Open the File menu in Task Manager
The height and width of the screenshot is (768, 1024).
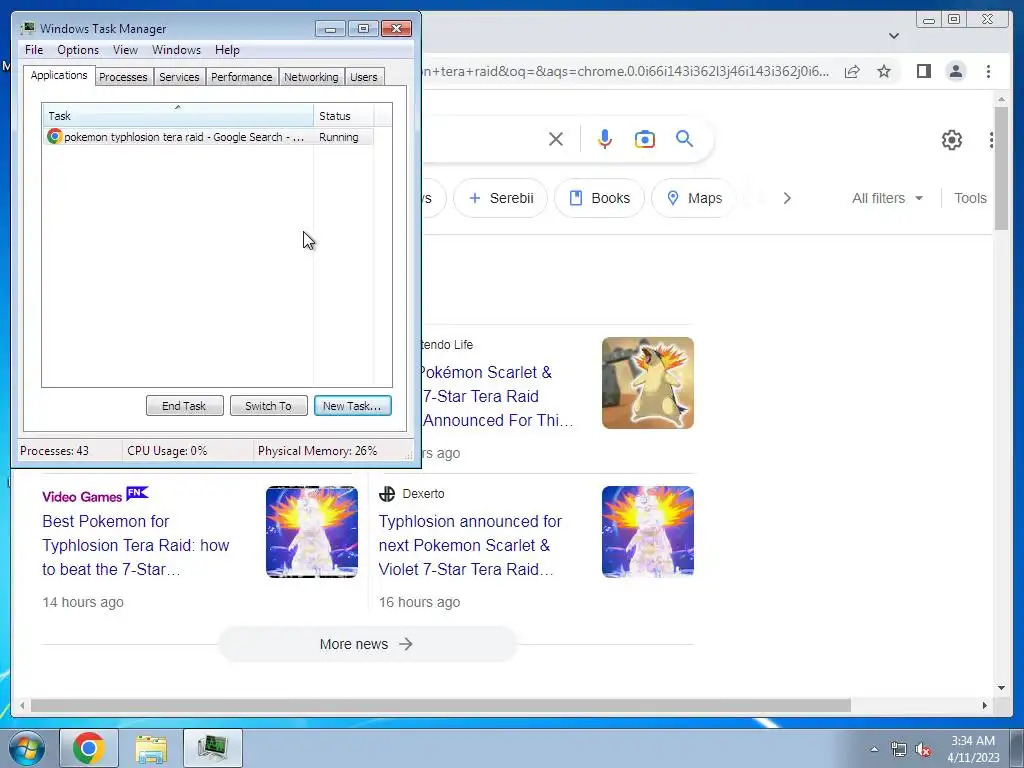(34, 50)
